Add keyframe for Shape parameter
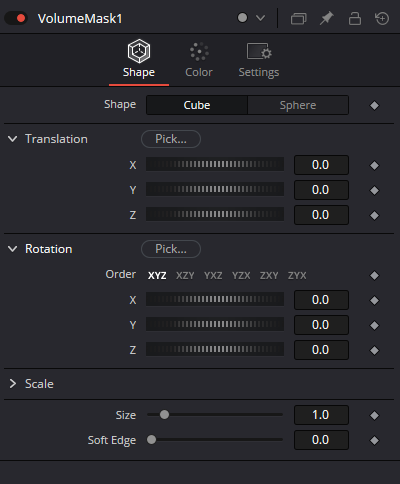This screenshot has height=484, width=400. (374, 105)
